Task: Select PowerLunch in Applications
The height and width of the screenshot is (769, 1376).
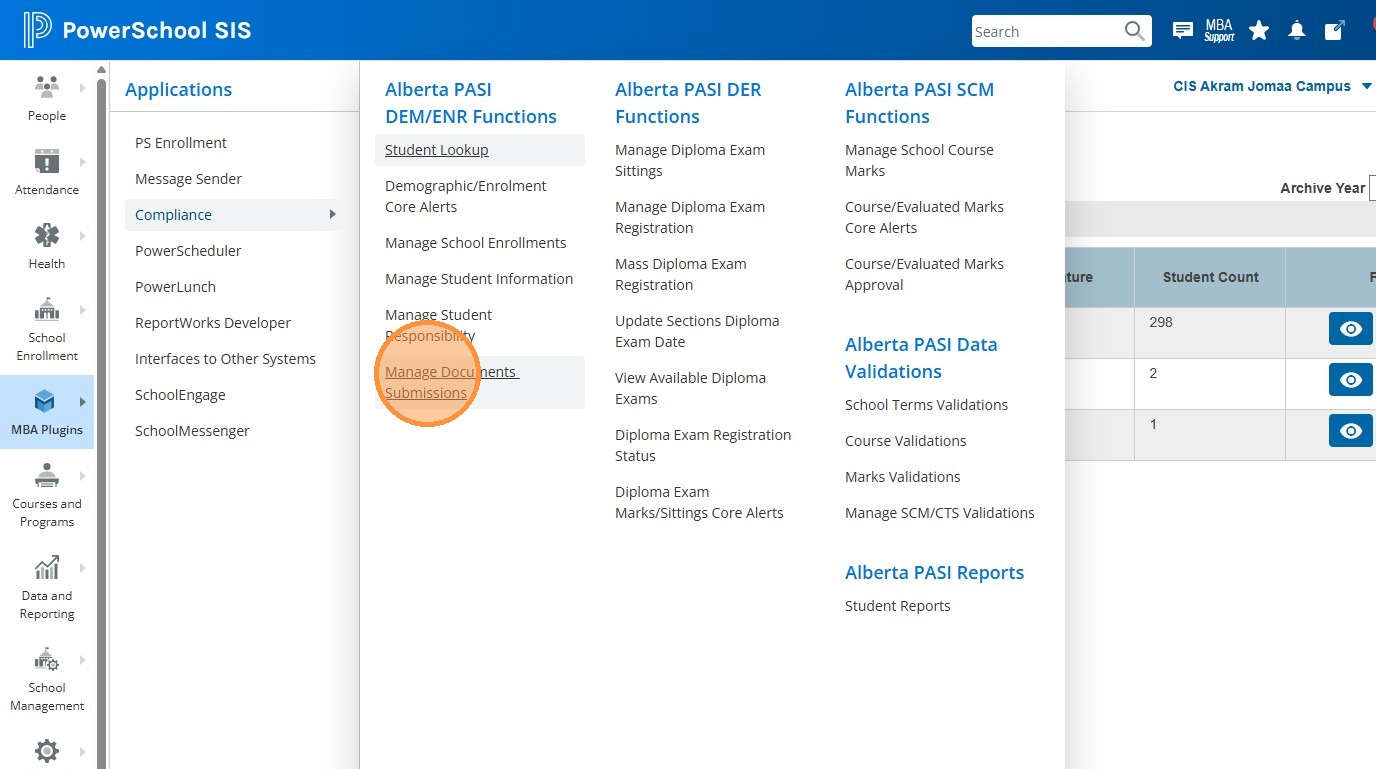Action: pyautogui.click(x=176, y=287)
